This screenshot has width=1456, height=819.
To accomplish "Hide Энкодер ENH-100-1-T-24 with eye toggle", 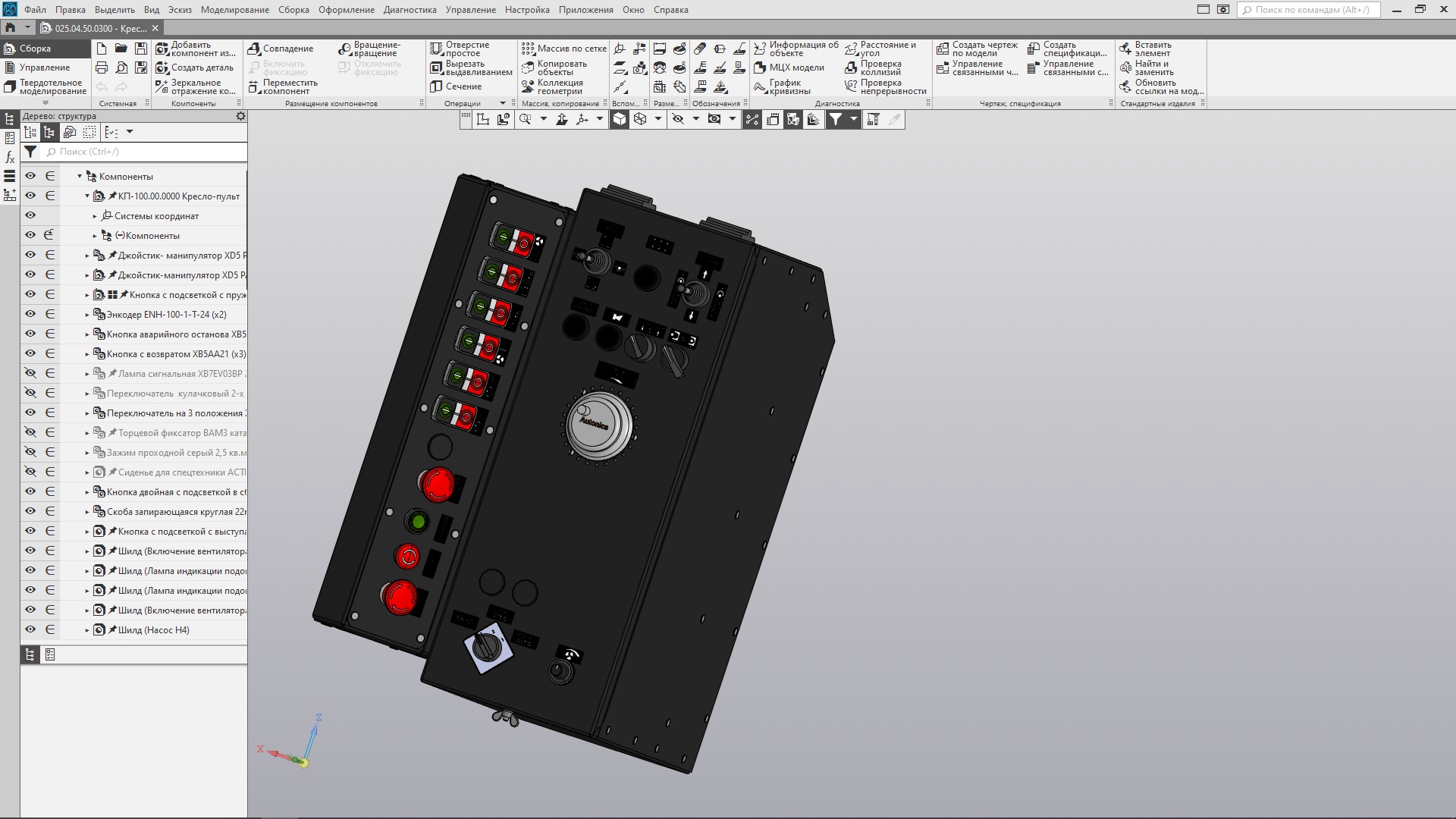I will tap(30, 314).
